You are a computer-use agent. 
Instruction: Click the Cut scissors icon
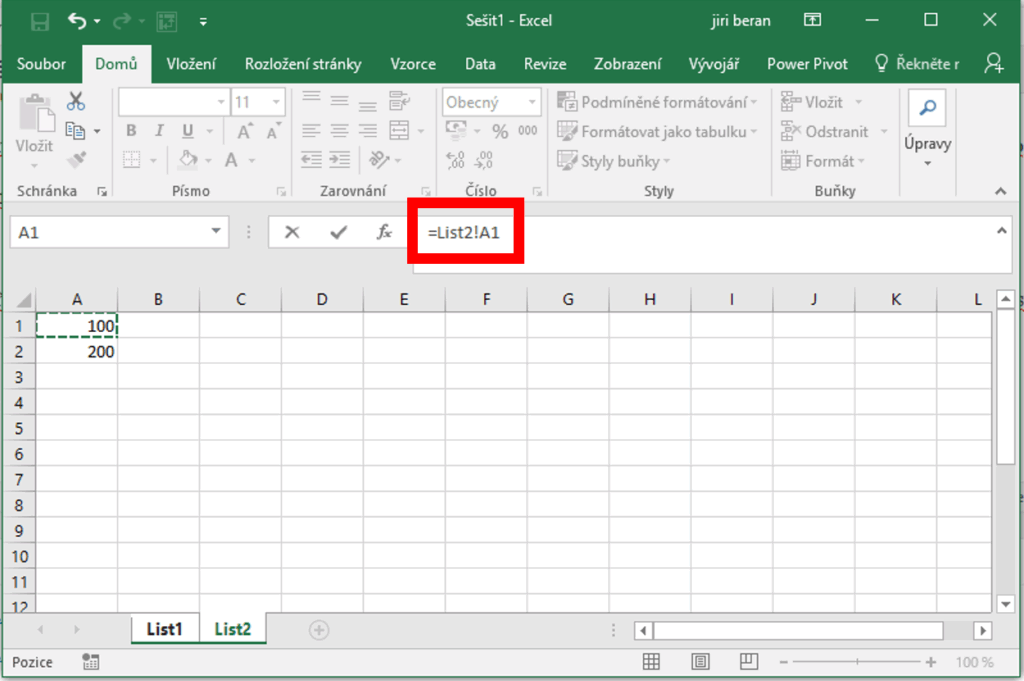(x=76, y=101)
